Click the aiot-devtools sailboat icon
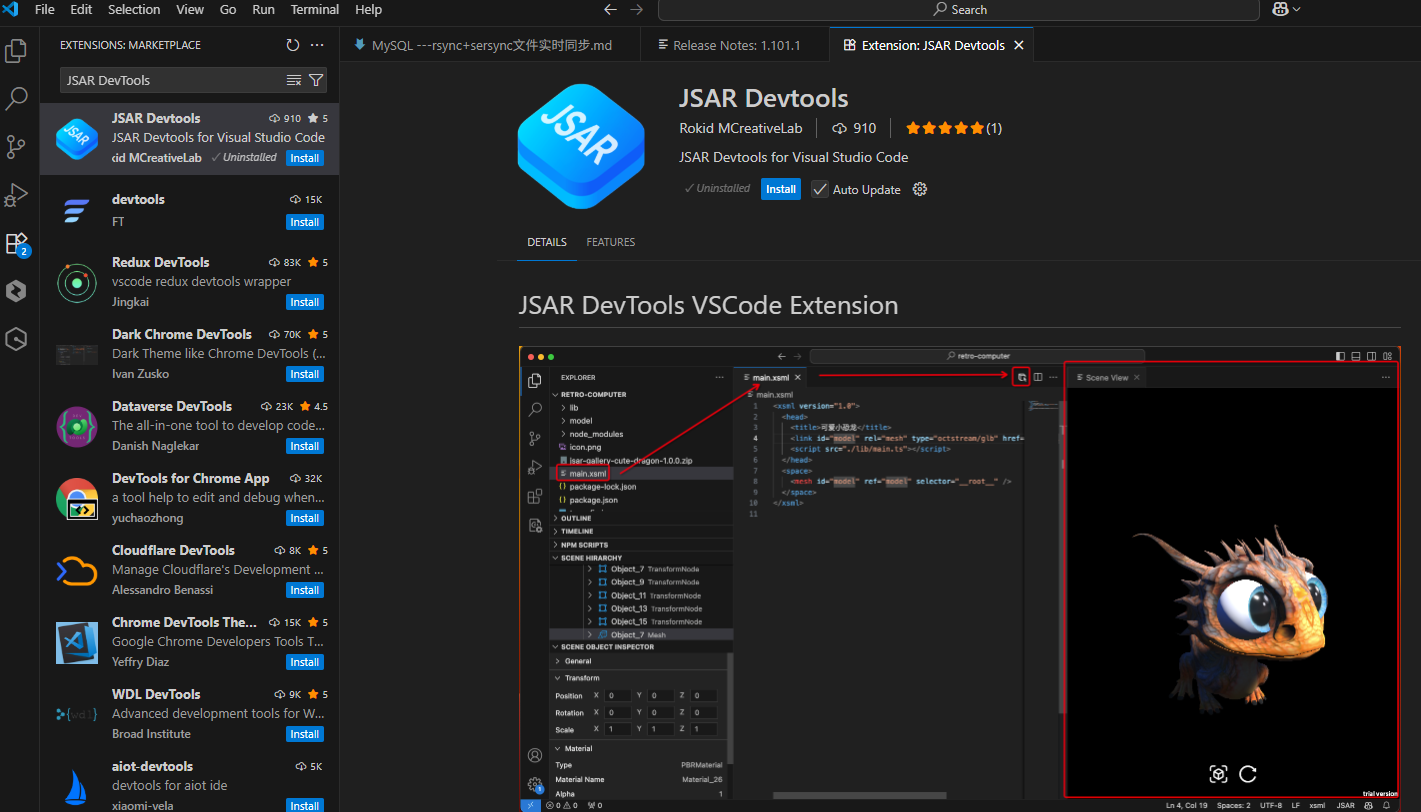 77,787
